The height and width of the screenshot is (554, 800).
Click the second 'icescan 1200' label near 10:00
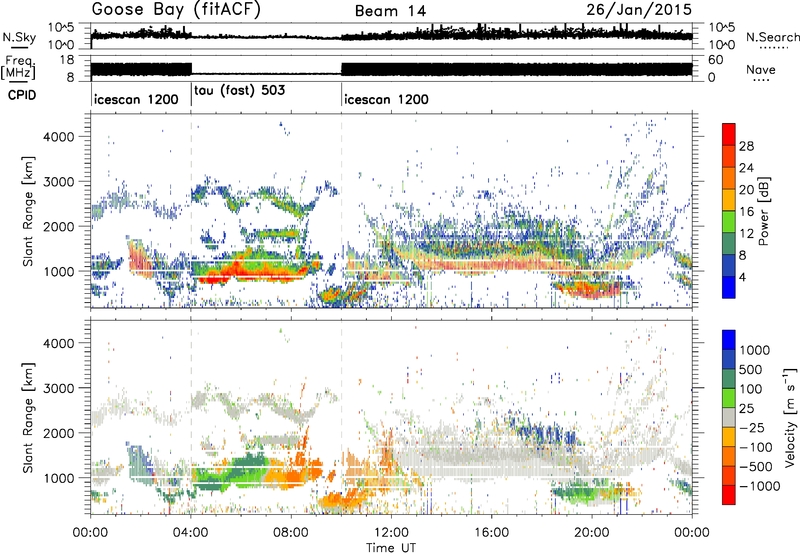coord(386,99)
